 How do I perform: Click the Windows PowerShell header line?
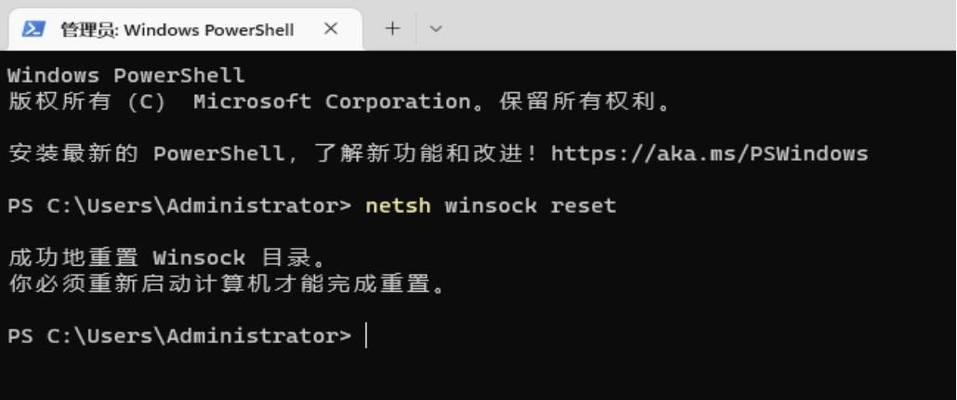(x=126, y=75)
